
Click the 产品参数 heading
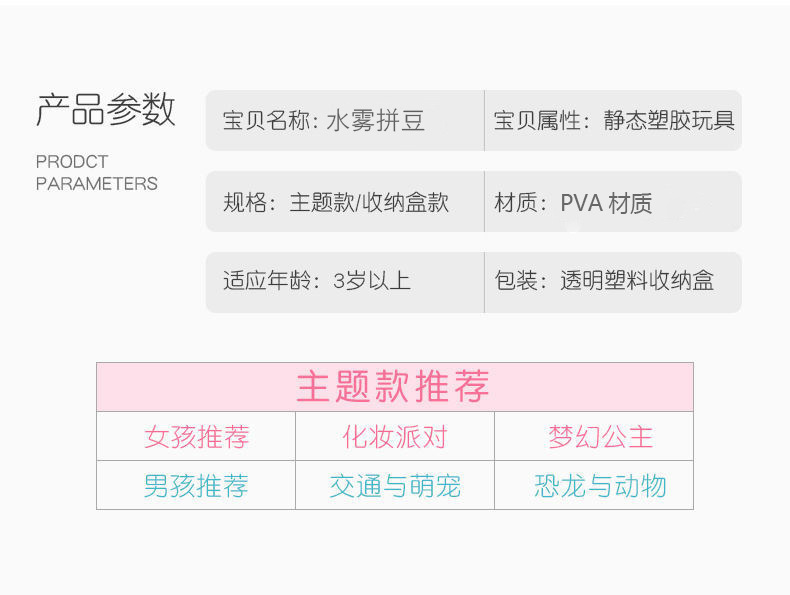[106, 110]
